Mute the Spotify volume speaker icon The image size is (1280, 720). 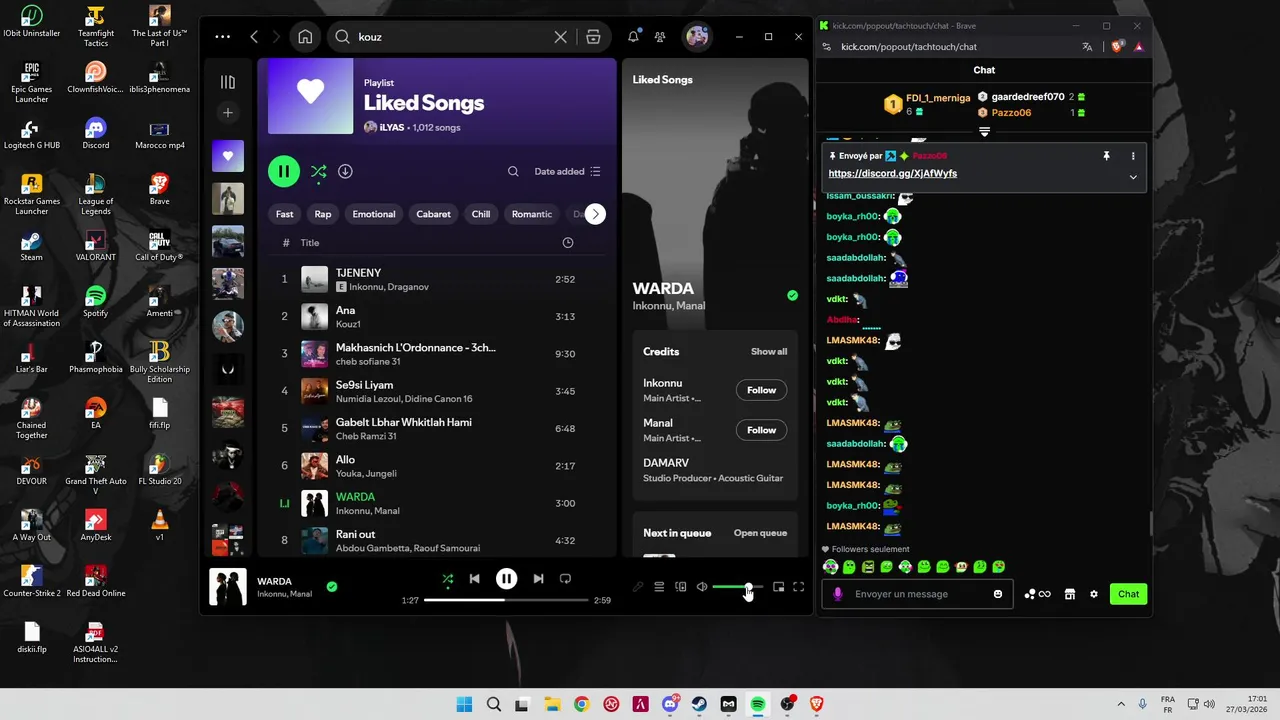pyautogui.click(x=702, y=587)
